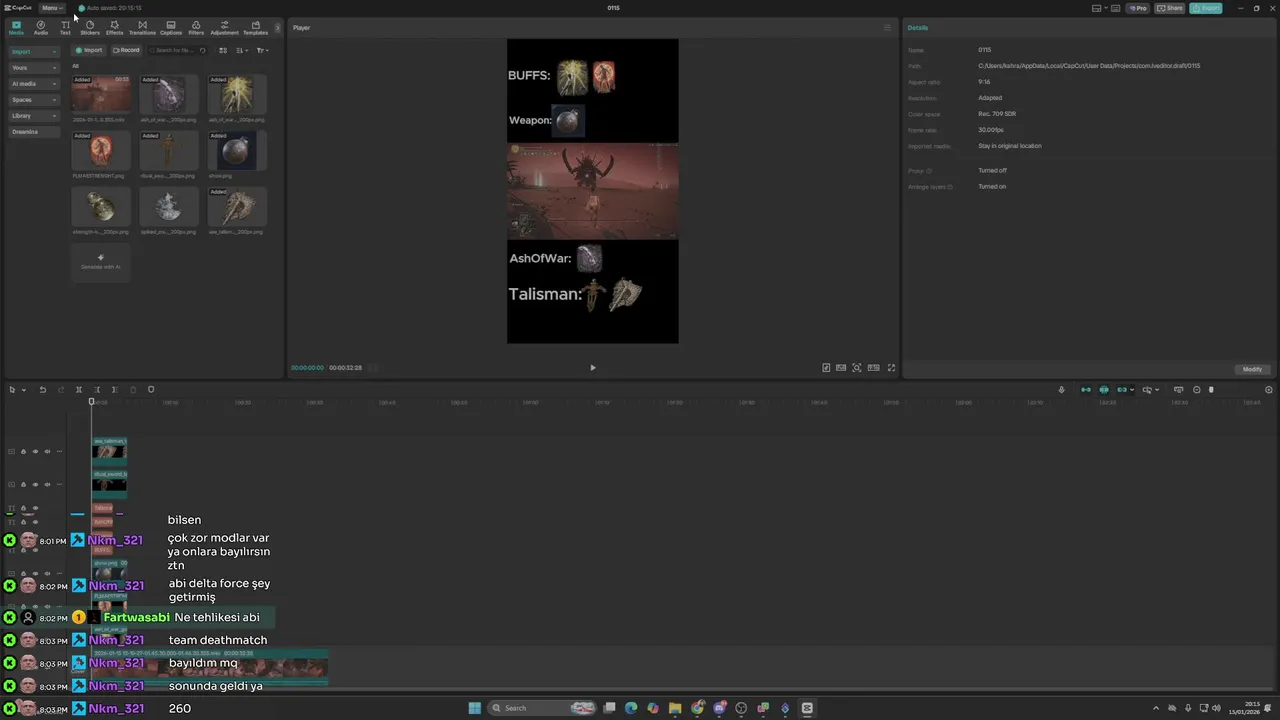Expand the Yours section
Screen dimensions: 1280x720
tap(35, 67)
